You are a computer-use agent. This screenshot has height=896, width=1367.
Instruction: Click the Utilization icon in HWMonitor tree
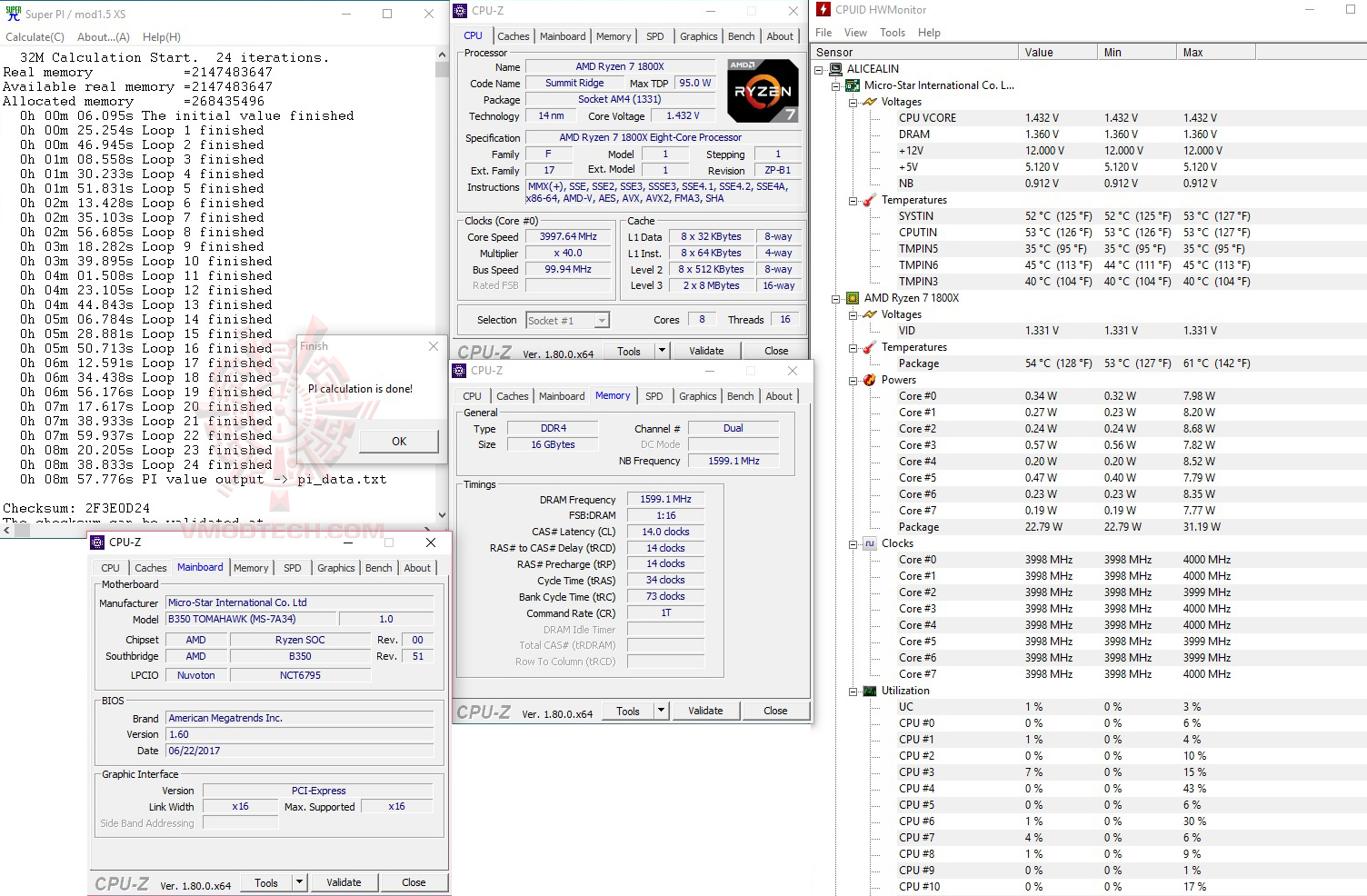pos(870,691)
